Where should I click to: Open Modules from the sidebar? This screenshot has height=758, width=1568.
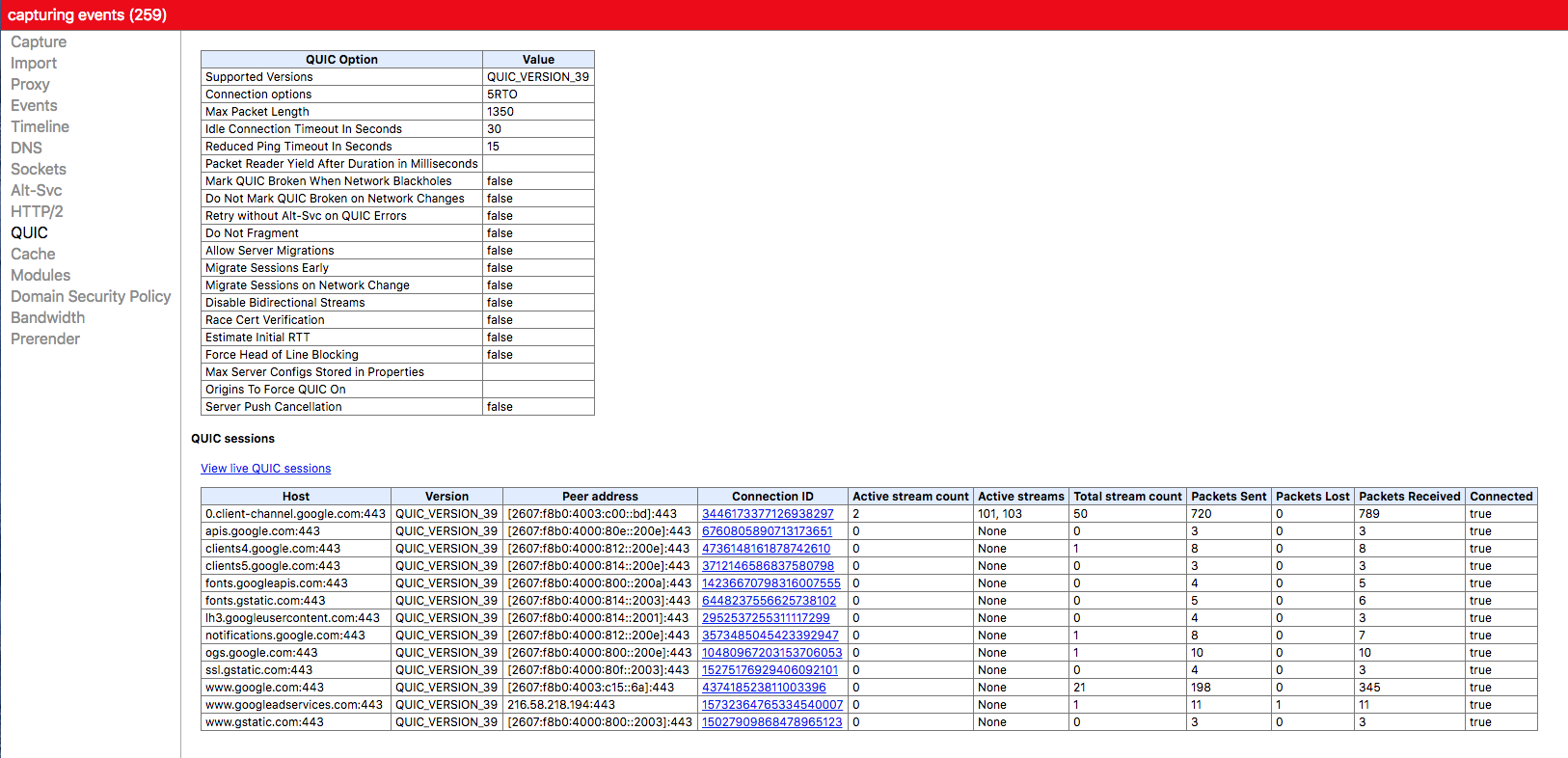pos(41,276)
